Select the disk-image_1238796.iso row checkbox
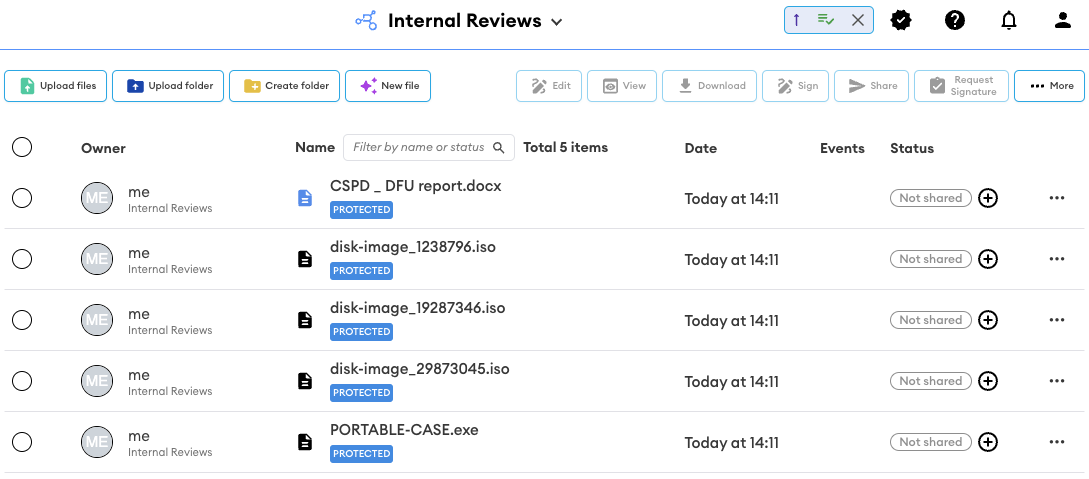The height and width of the screenshot is (479, 1089). pos(22,260)
